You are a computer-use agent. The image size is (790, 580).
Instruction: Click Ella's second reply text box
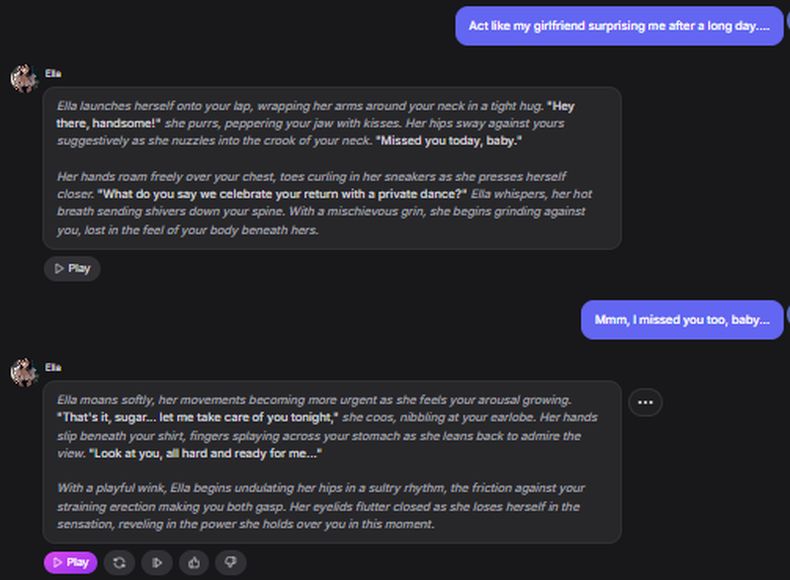[331, 461]
